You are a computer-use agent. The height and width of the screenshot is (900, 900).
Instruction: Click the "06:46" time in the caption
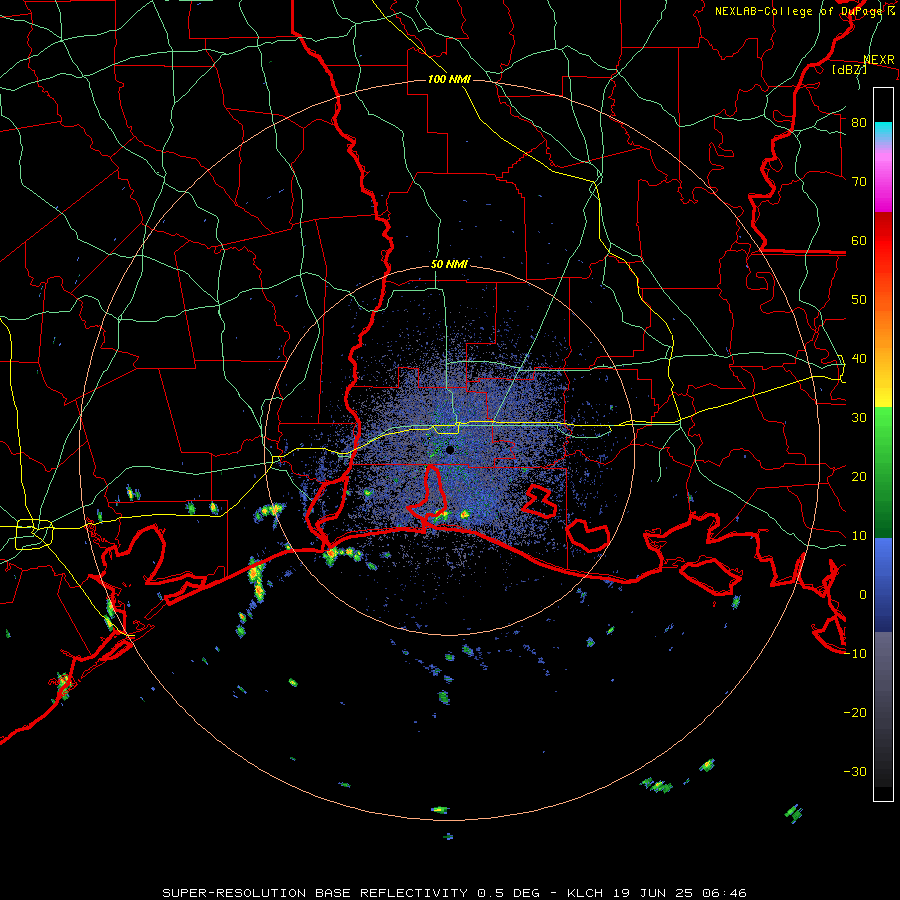pos(725,893)
